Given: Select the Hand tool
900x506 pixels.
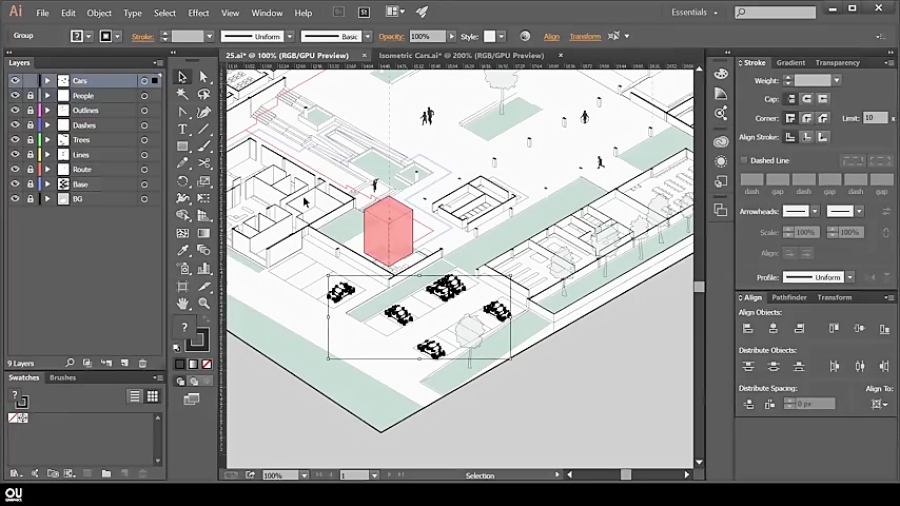Looking at the screenshot, I should point(183,303).
